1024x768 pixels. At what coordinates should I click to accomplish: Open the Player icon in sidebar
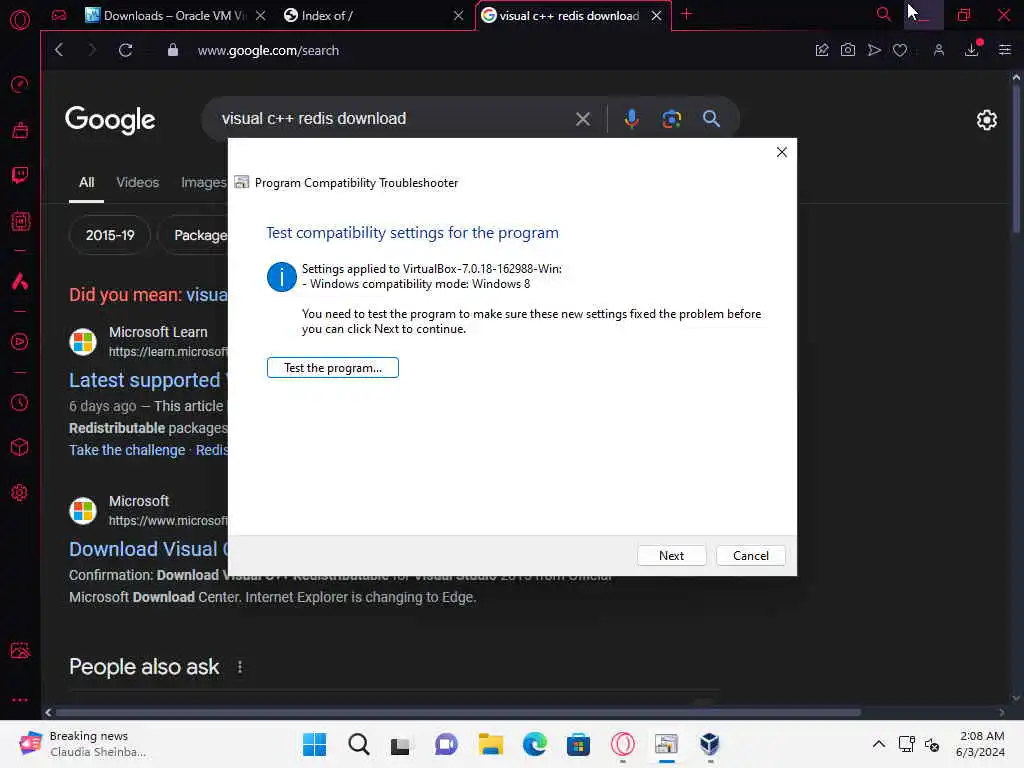[x=20, y=342]
